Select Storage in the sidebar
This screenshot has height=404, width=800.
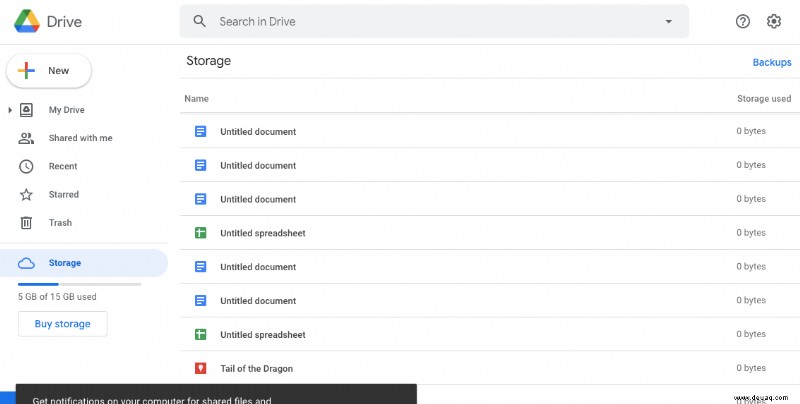click(x=84, y=263)
